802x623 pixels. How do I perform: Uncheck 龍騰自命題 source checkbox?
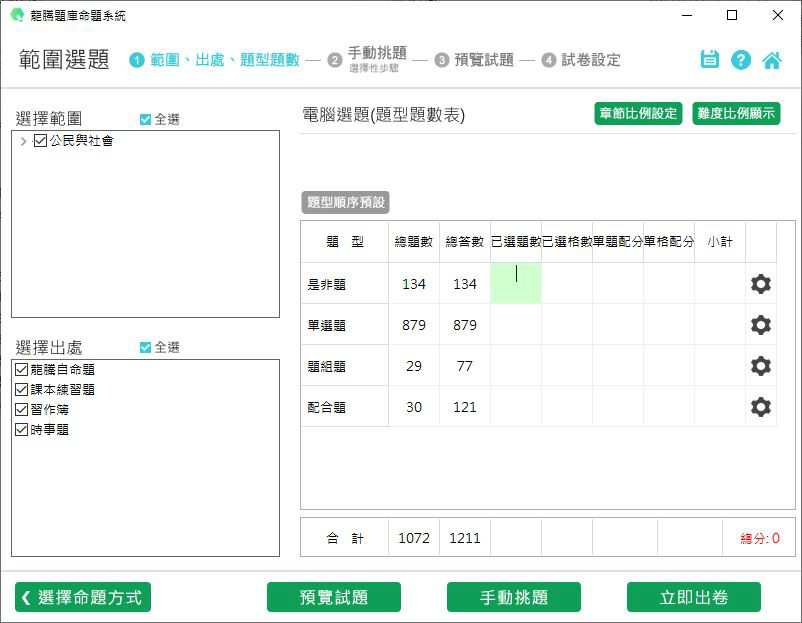tap(21, 369)
